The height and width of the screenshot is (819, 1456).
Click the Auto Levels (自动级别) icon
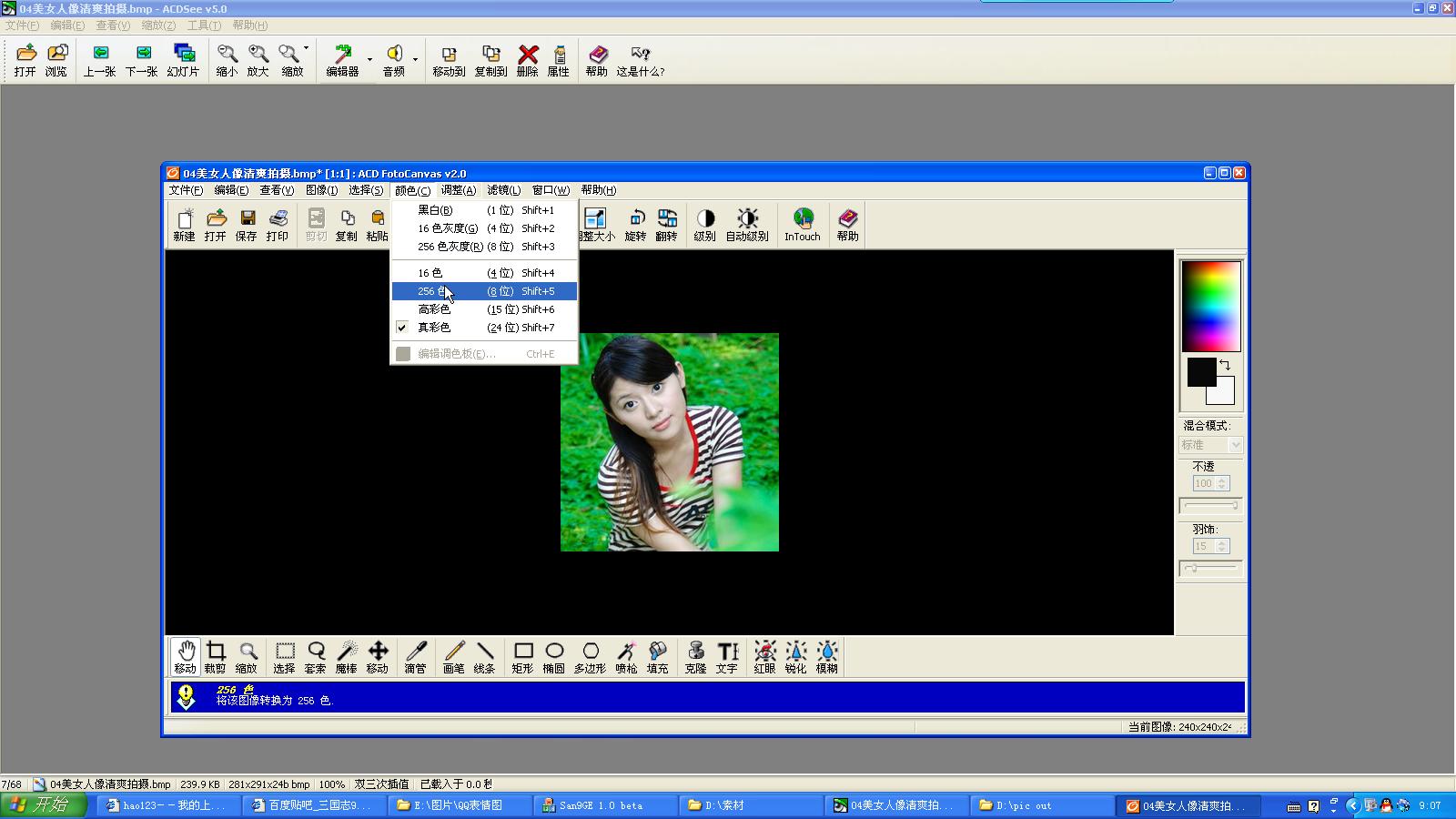[746, 224]
